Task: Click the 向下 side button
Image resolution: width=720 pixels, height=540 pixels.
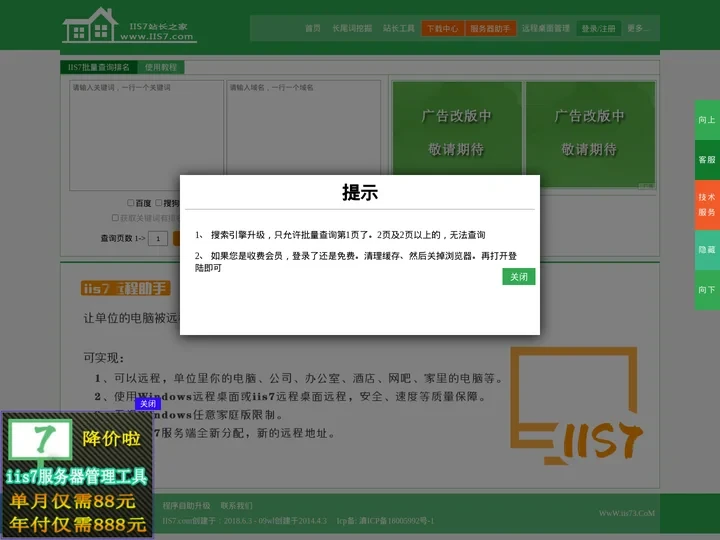Action: point(707,290)
